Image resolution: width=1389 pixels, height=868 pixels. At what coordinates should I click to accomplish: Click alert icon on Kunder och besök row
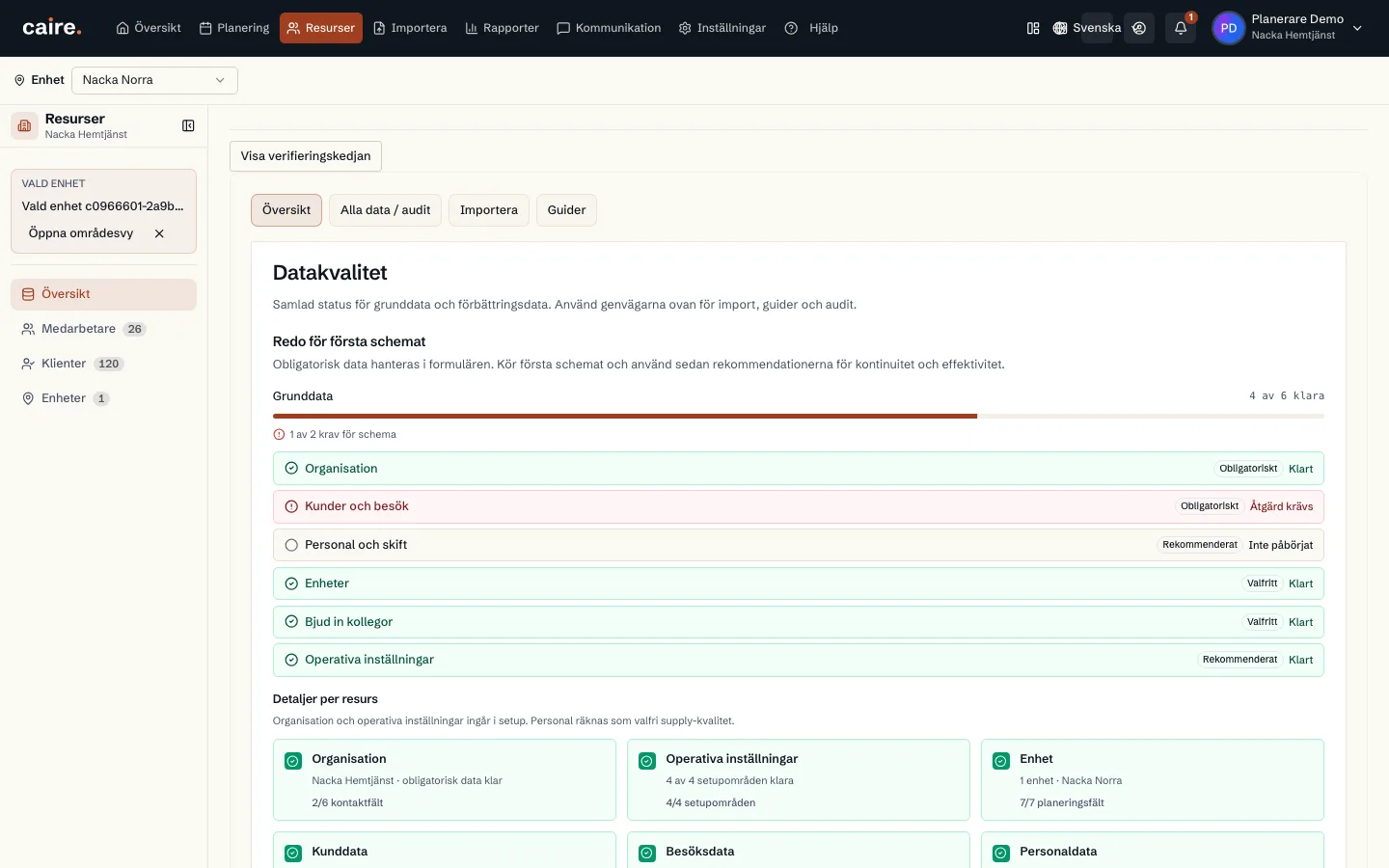(x=291, y=506)
